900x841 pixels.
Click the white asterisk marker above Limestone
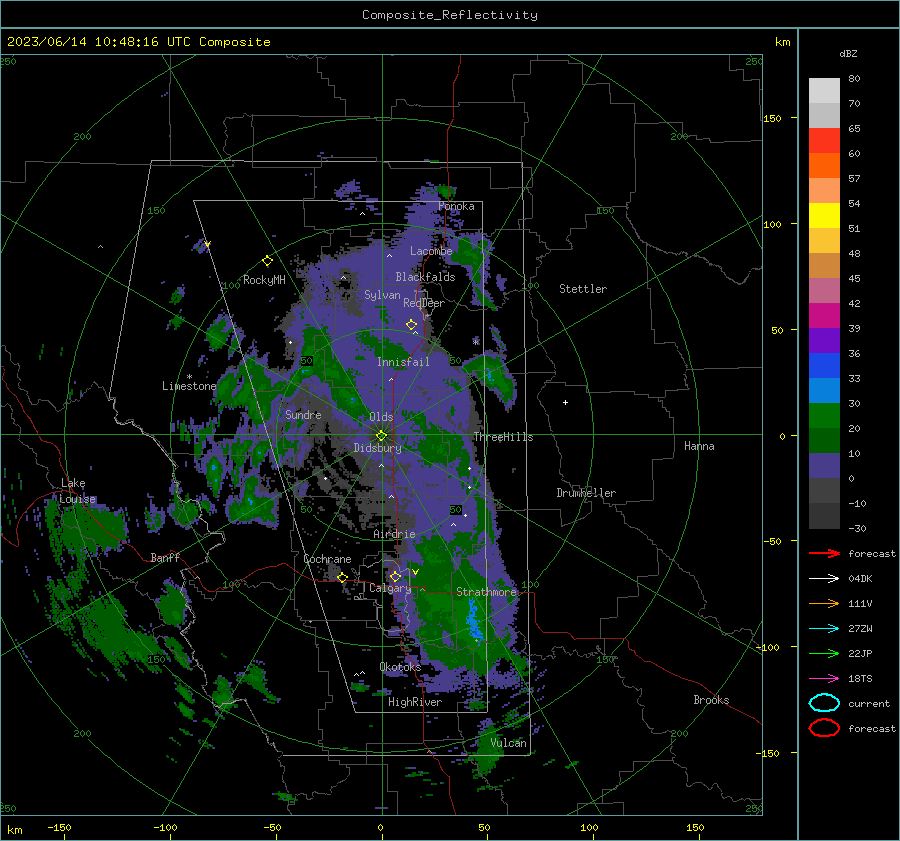coord(189,377)
